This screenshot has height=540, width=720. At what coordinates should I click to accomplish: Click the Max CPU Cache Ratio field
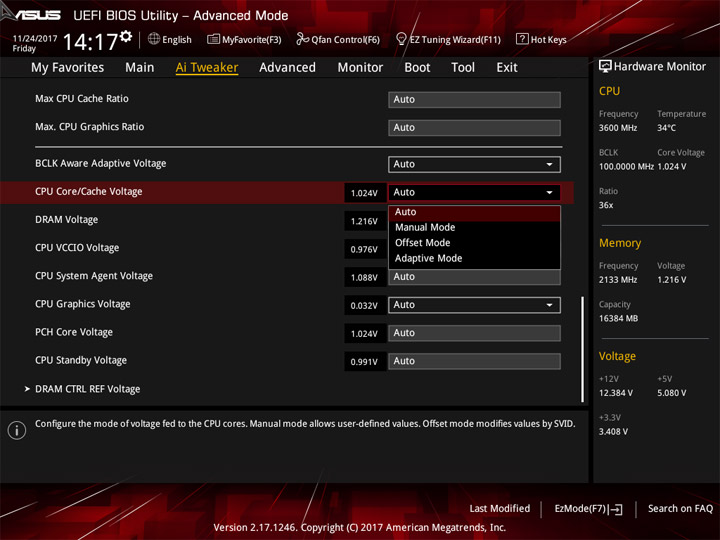[474, 100]
